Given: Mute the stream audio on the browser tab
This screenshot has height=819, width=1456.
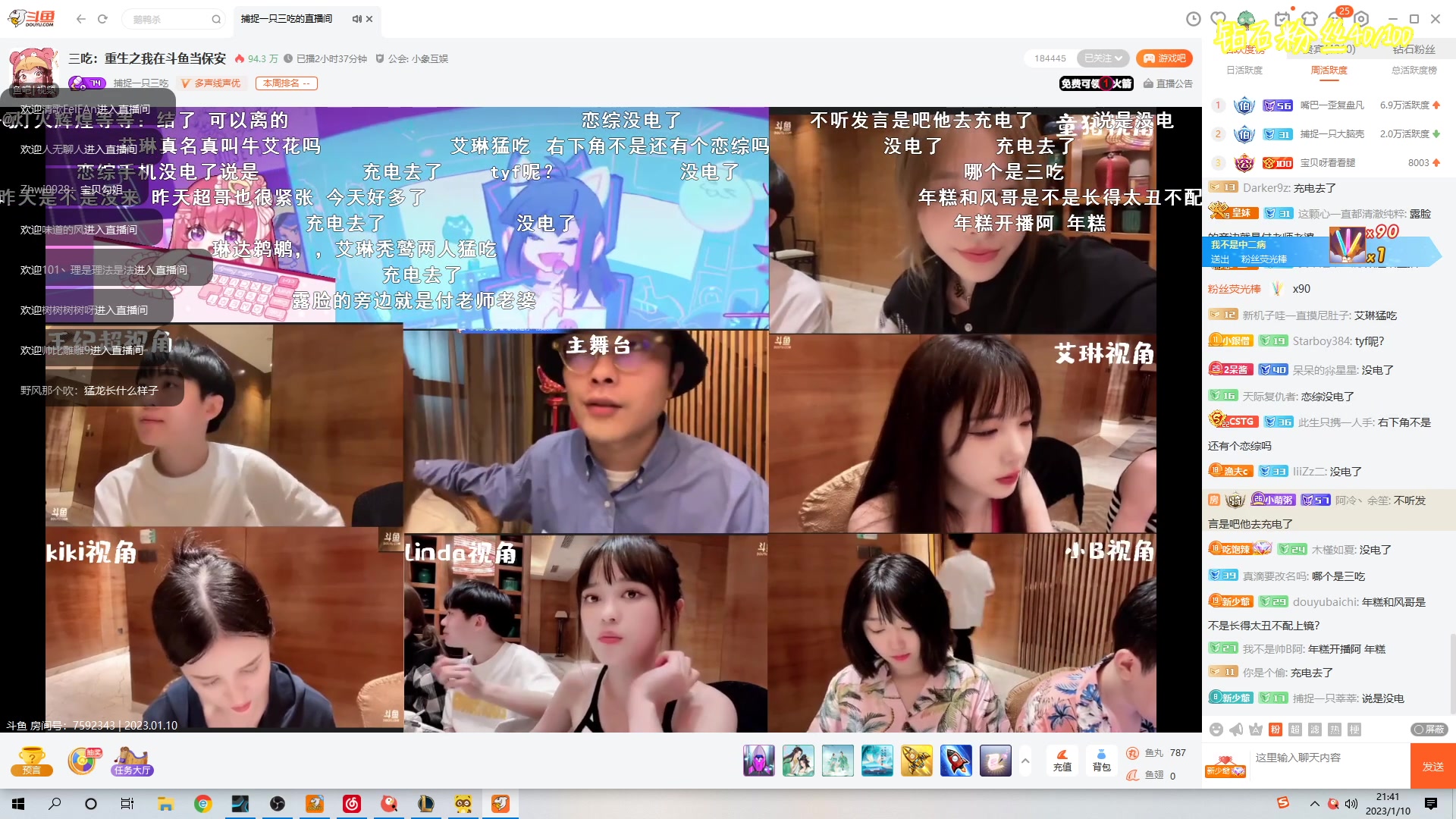Looking at the screenshot, I should (x=355, y=20).
